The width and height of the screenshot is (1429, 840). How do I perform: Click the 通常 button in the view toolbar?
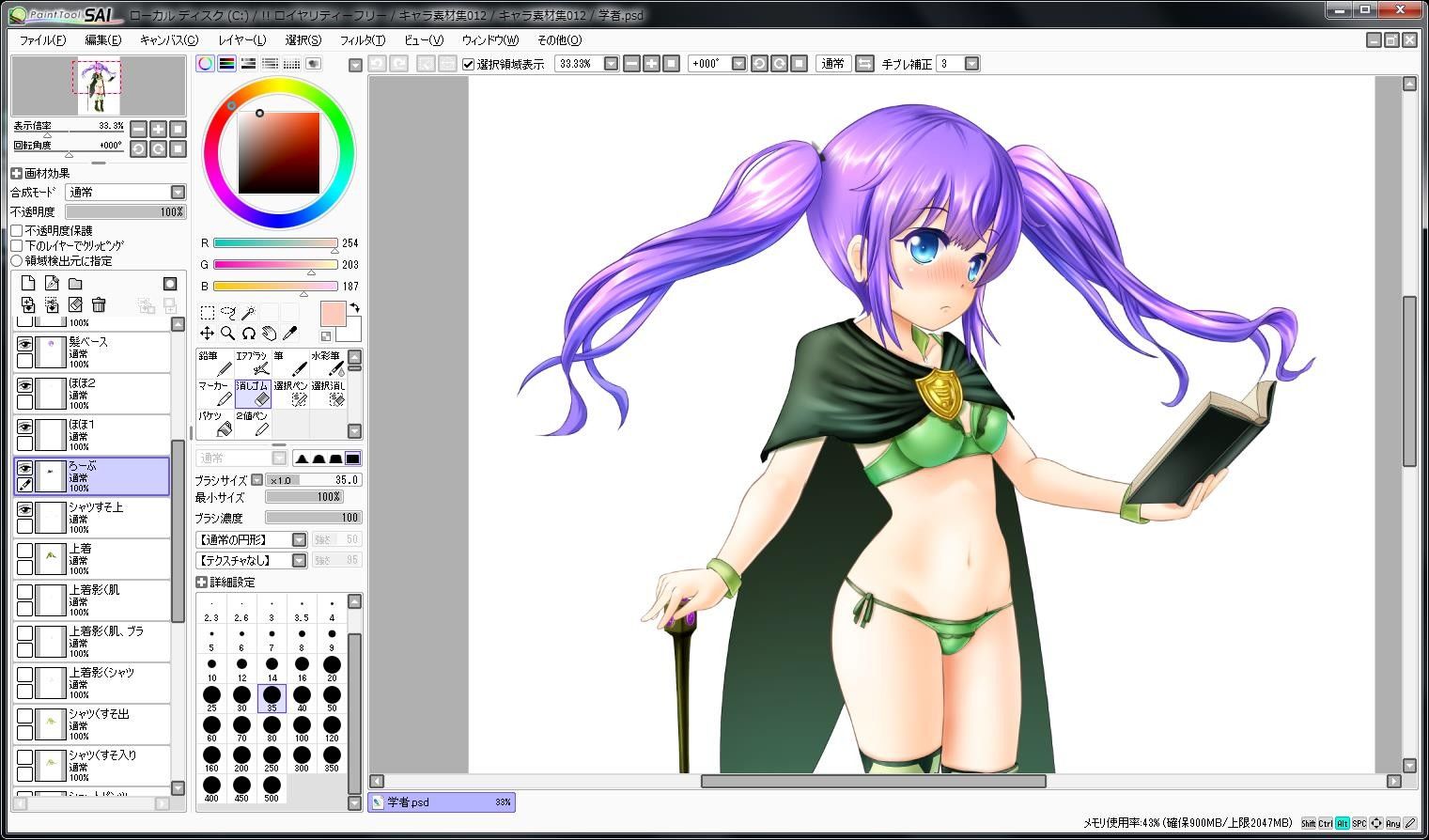832,64
